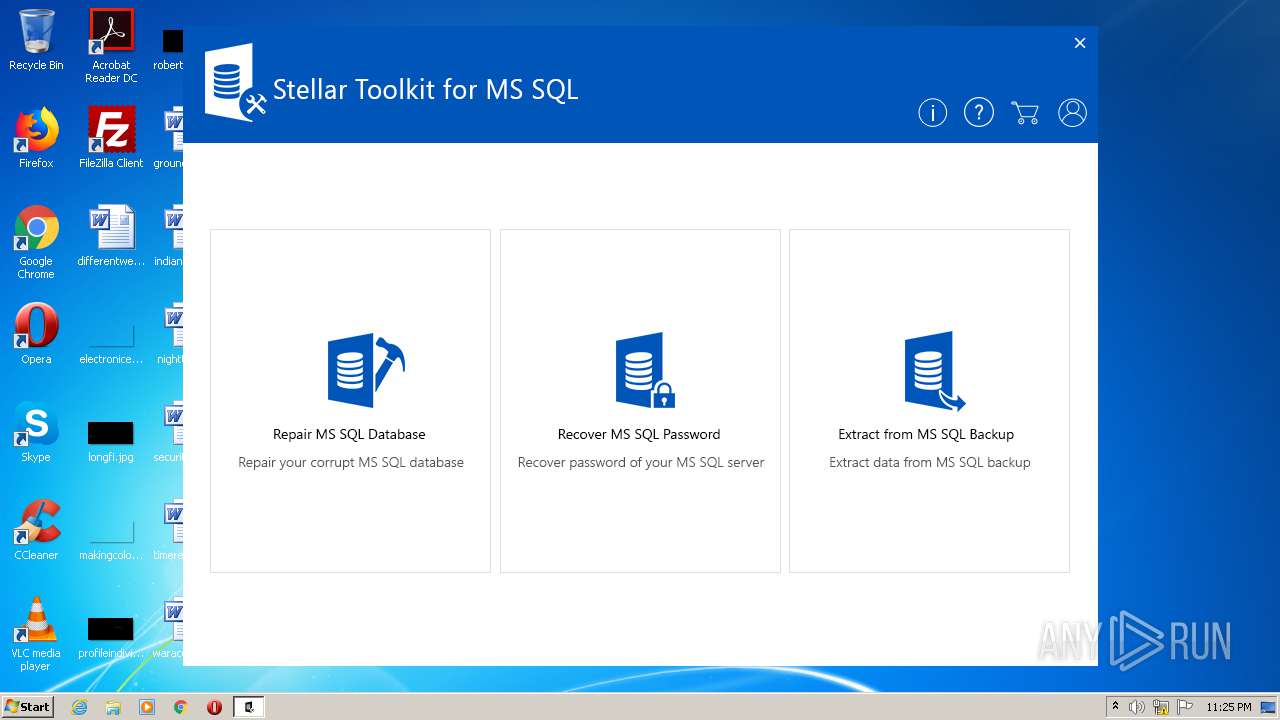Open Opera desktop shortcut
This screenshot has width=1280, height=720.
[x=36, y=334]
